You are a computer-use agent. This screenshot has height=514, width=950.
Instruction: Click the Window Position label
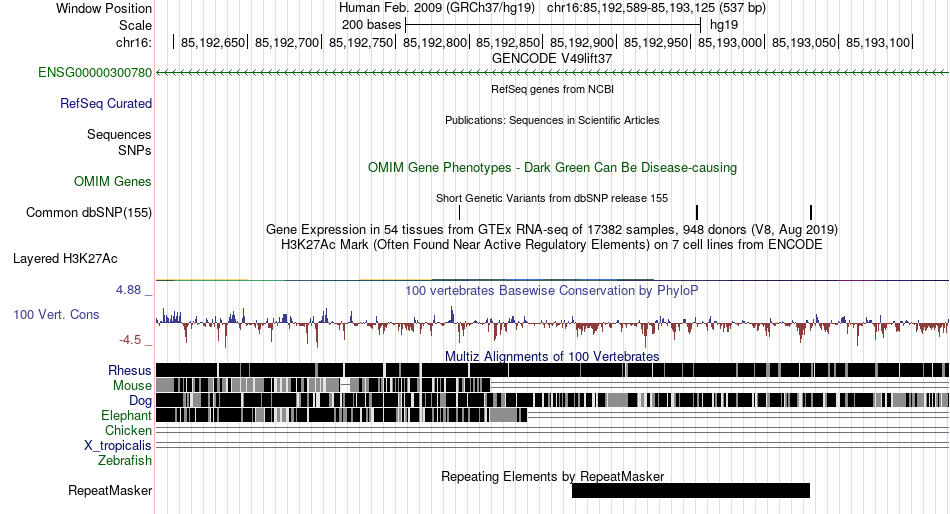click(x=104, y=8)
